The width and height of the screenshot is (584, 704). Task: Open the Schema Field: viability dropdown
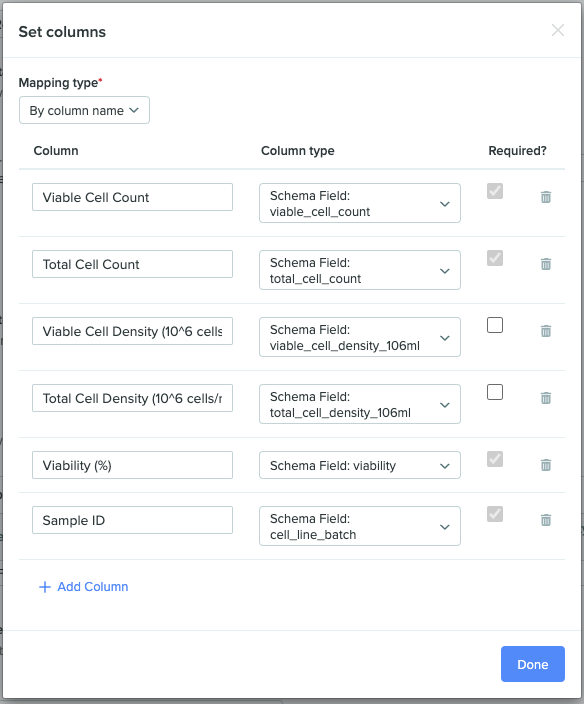coord(360,465)
